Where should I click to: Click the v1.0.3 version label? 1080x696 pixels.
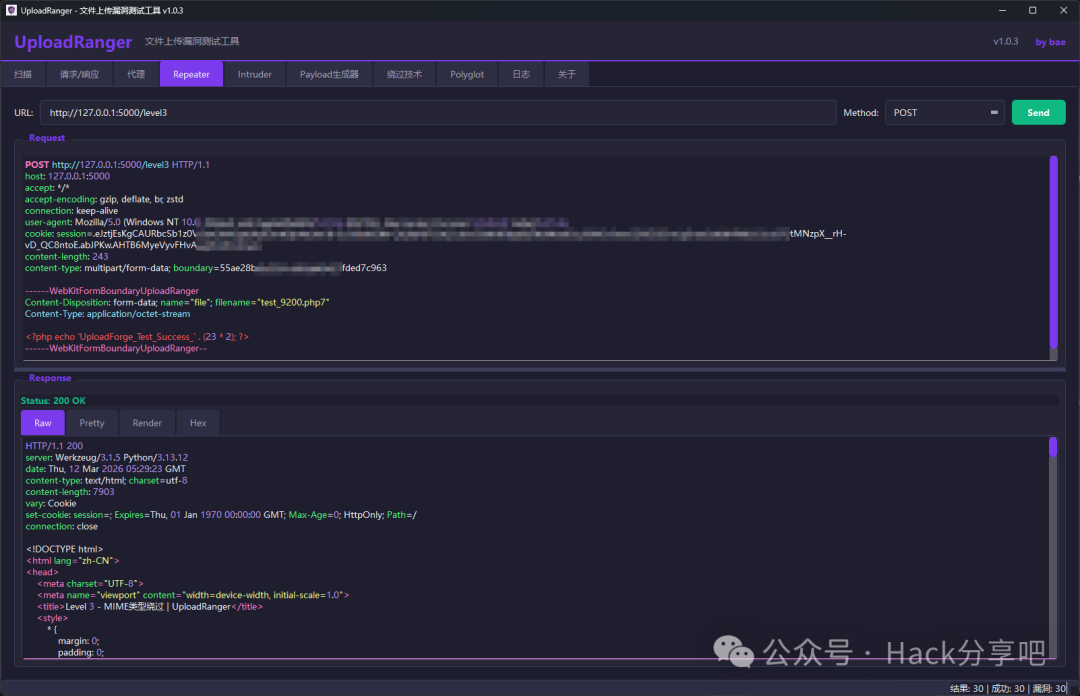tap(1006, 41)
